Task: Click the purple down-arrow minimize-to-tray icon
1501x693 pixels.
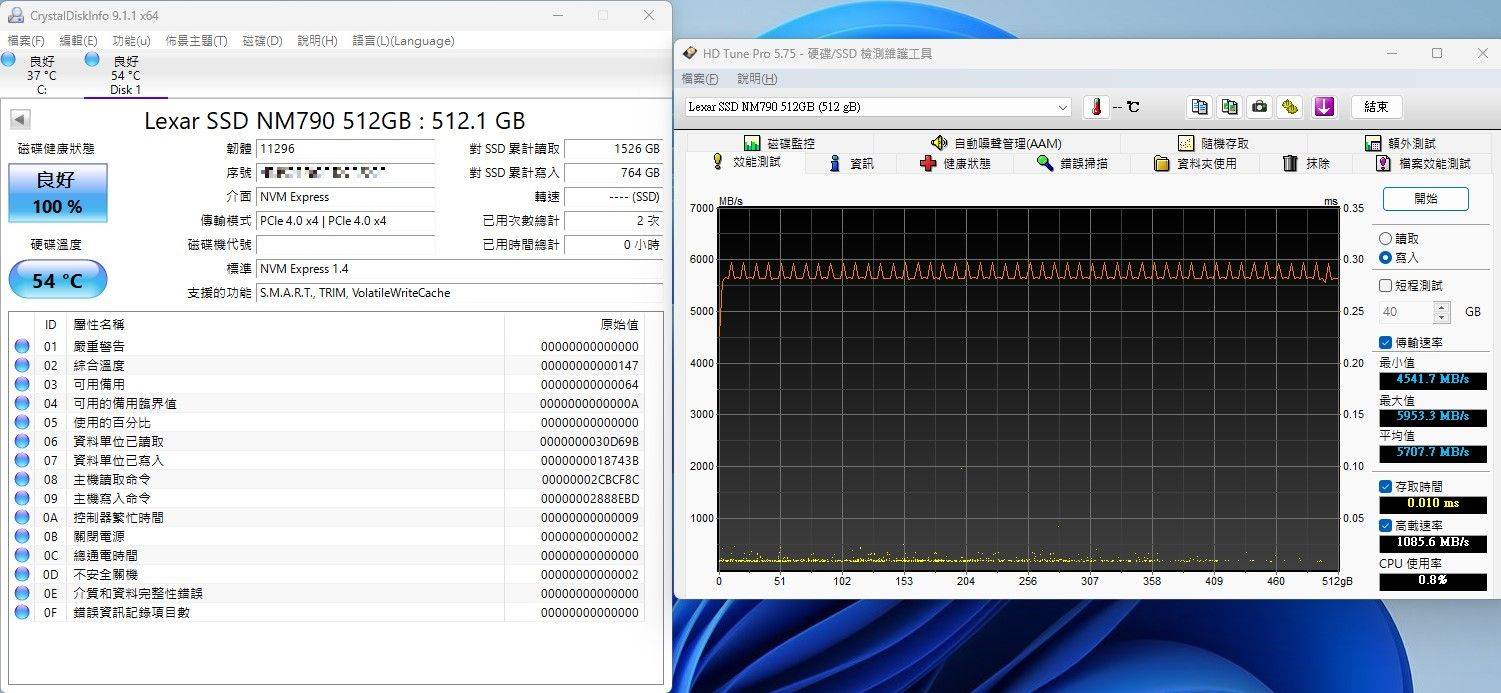Action: (1324, 107)
